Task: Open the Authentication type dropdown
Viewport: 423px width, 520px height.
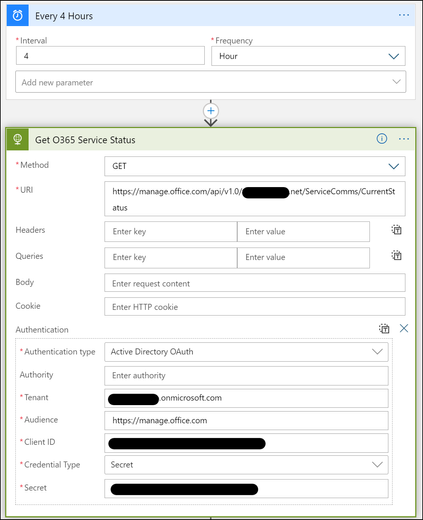Action: pyautogui.click(x=246, y=352)
